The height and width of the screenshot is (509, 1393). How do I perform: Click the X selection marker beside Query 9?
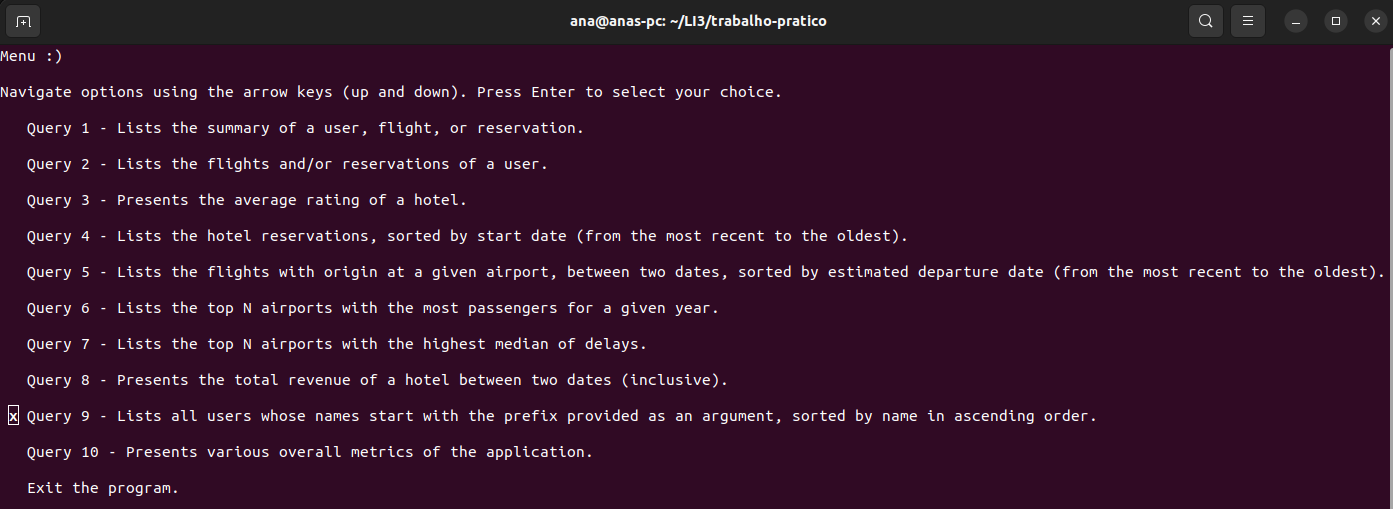click(x=13, y=416)
